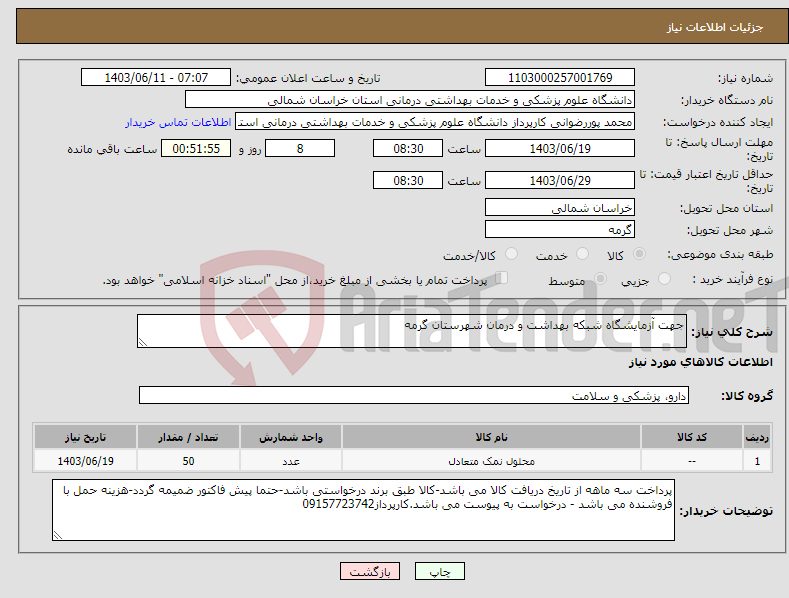Click the announcement date field 1403/06/11 - 07:07
The height and width of the screenshot is (598, 789).
(156, 78)
